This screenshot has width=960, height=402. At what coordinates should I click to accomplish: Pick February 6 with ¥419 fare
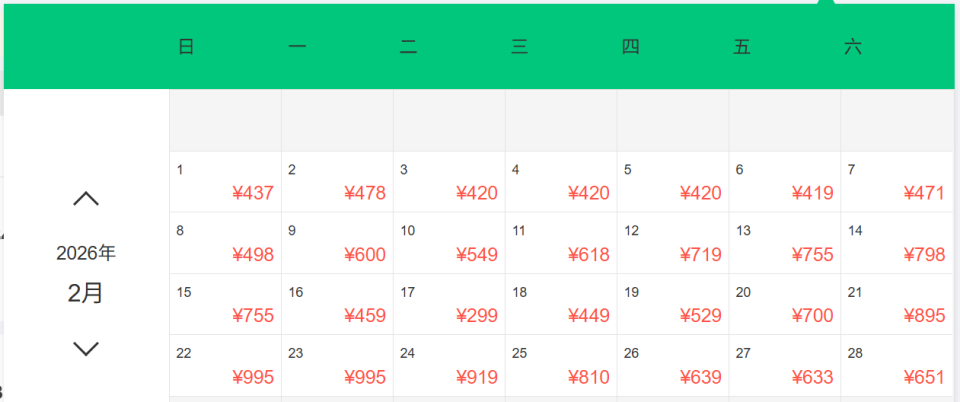pyautogui.click(x=785, y=182)
